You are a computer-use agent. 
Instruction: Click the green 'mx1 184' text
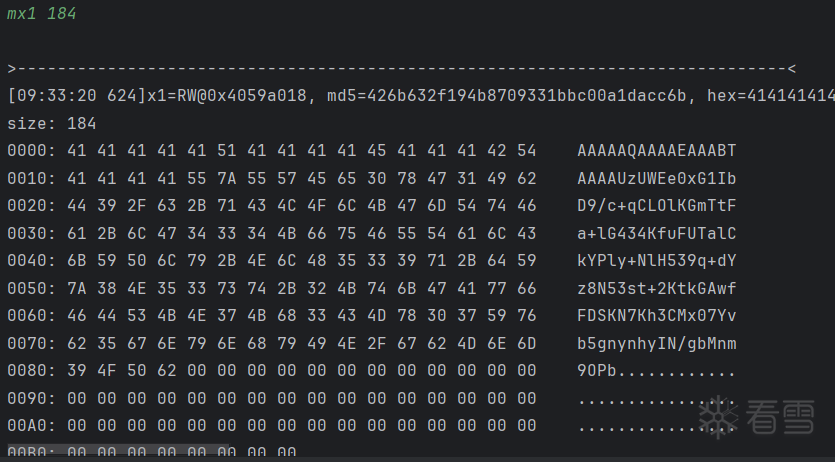click(41, 14)
